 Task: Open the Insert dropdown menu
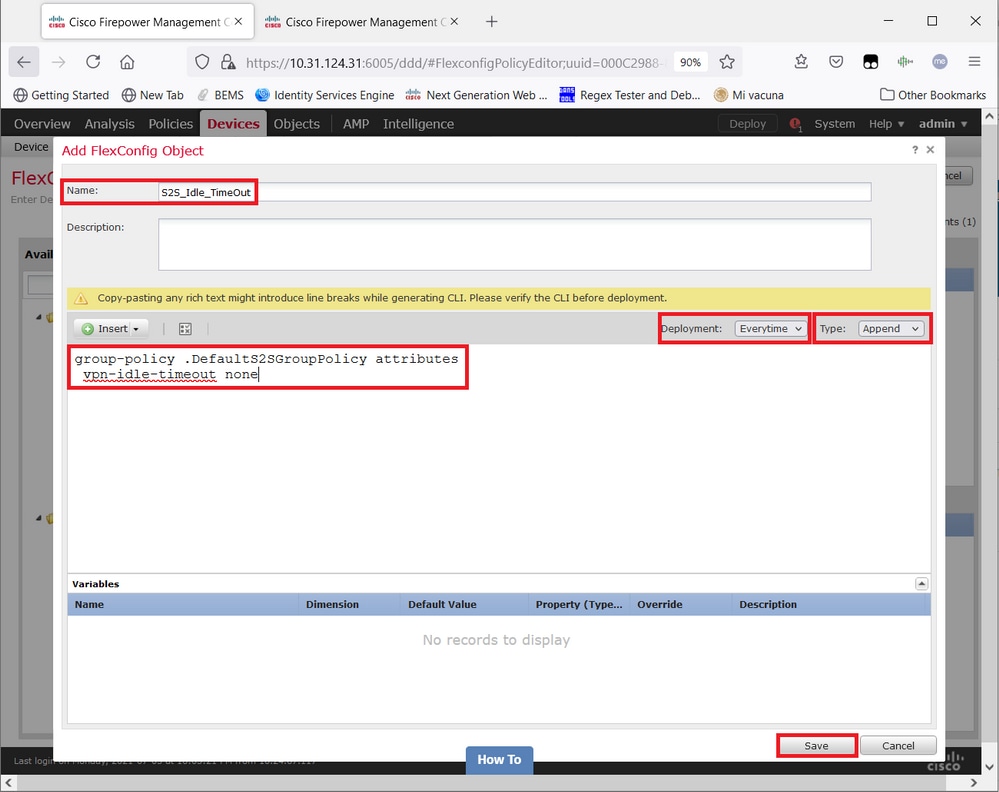111,329
